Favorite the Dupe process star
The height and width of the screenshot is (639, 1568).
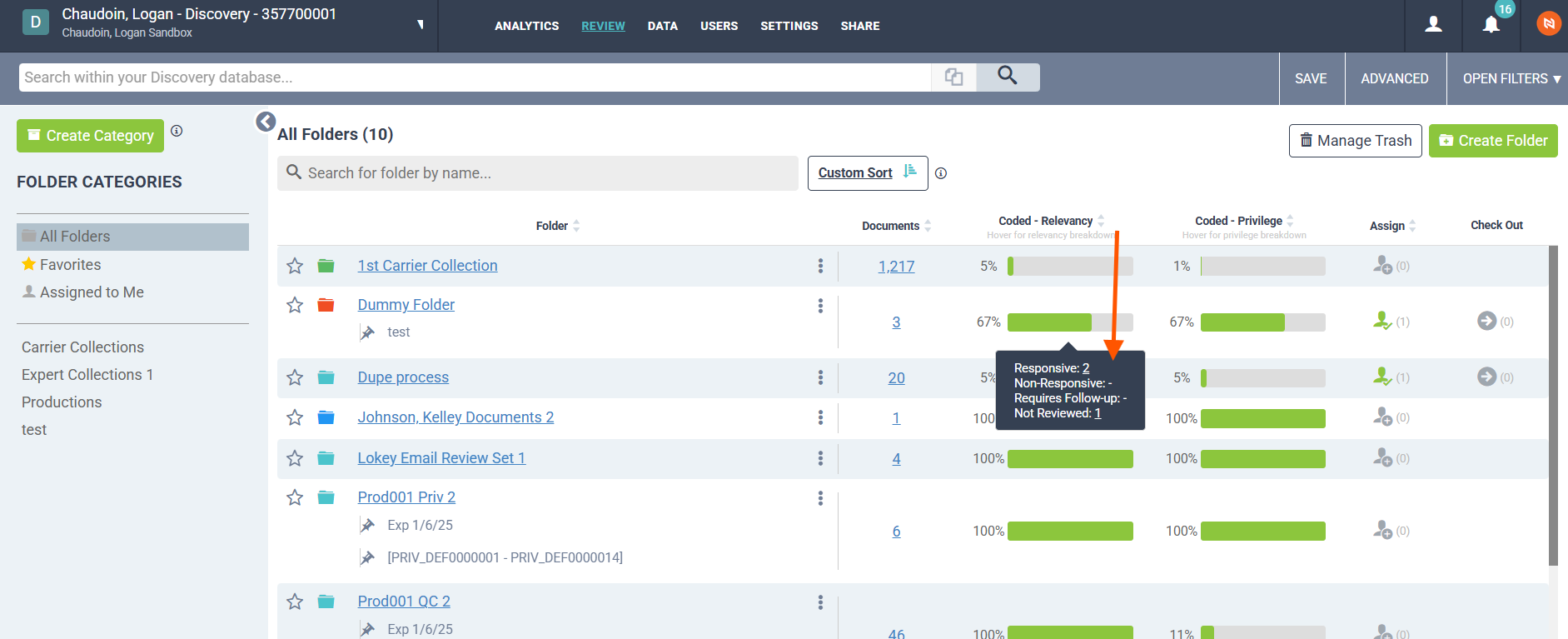295,377
